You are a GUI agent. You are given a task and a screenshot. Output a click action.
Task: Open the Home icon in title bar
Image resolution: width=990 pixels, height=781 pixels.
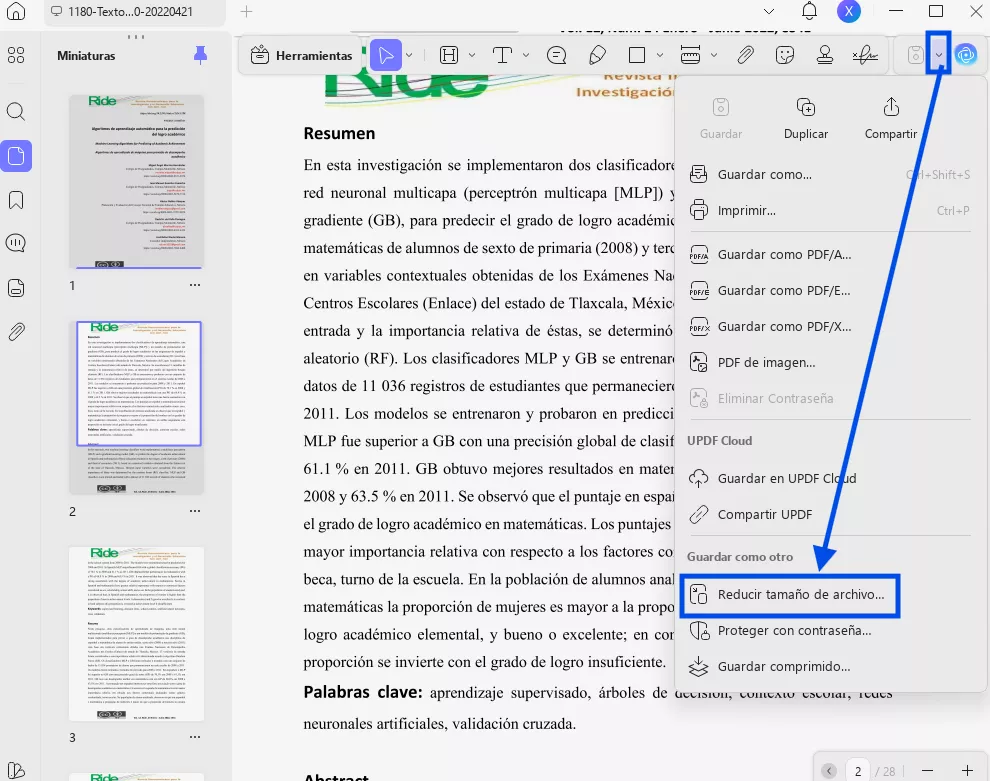click(16, 11)
